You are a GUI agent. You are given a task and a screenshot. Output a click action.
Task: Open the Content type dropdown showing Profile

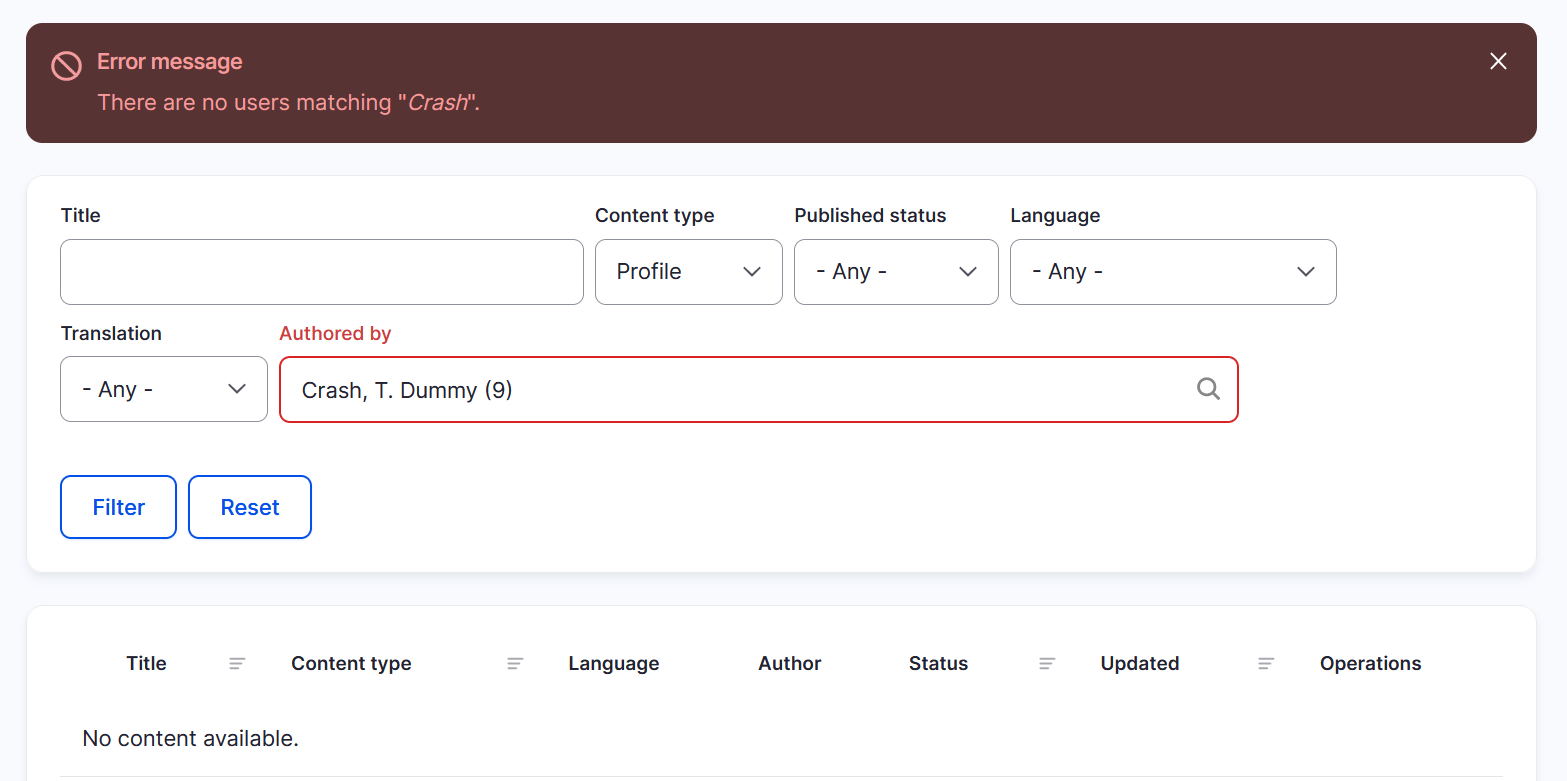pos(688,271)
